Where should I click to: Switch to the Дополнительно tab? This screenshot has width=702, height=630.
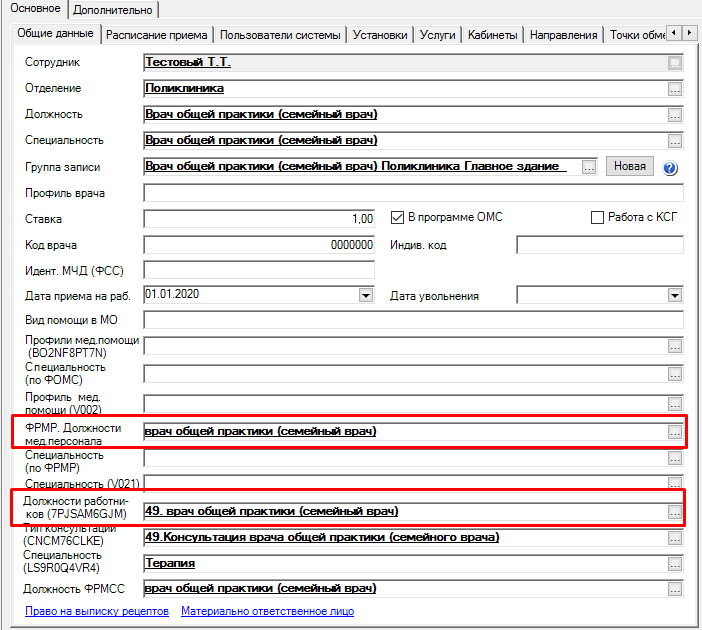tap(113, 10)
